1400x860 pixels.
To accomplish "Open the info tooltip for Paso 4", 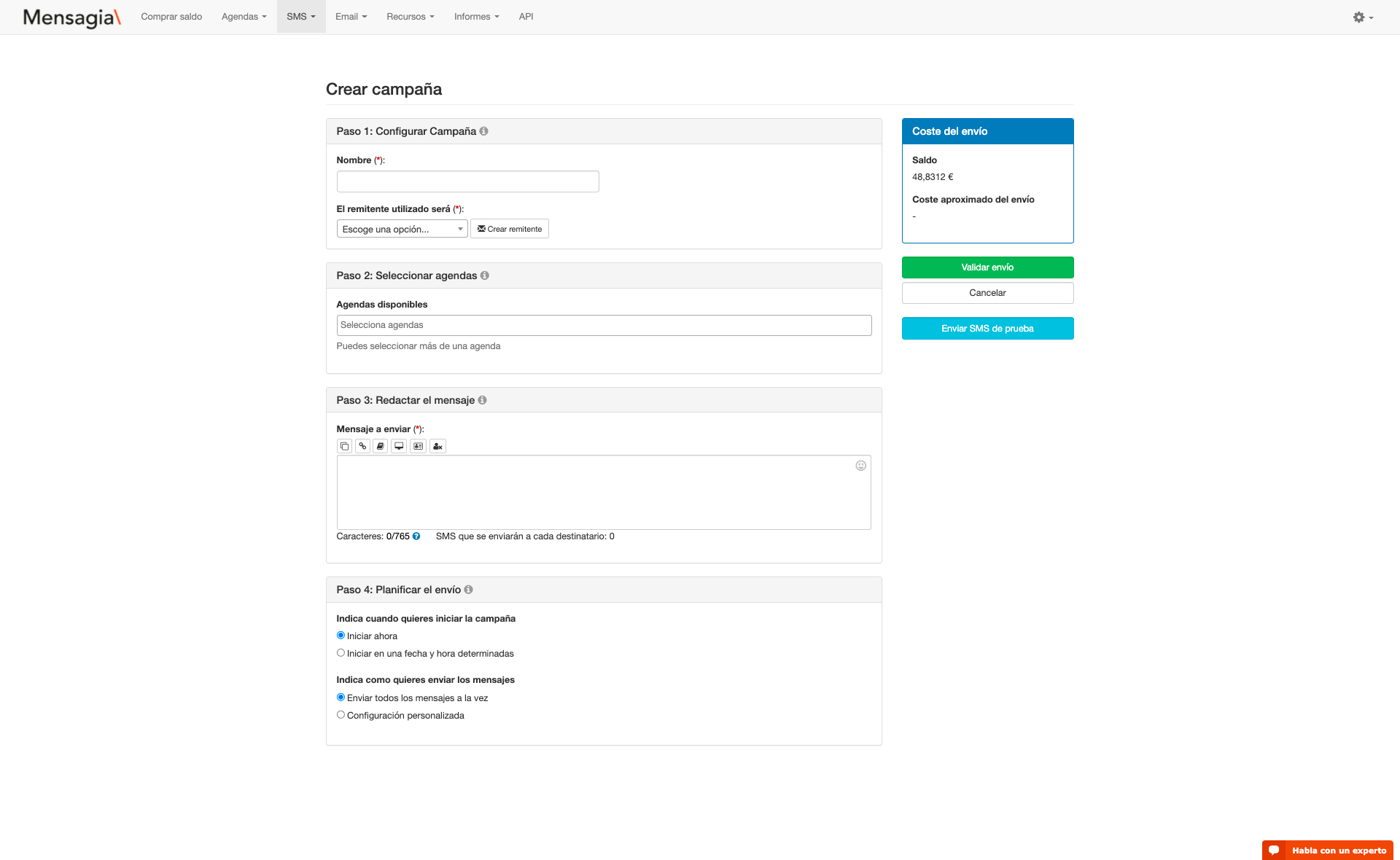I will tap(469, 590).
